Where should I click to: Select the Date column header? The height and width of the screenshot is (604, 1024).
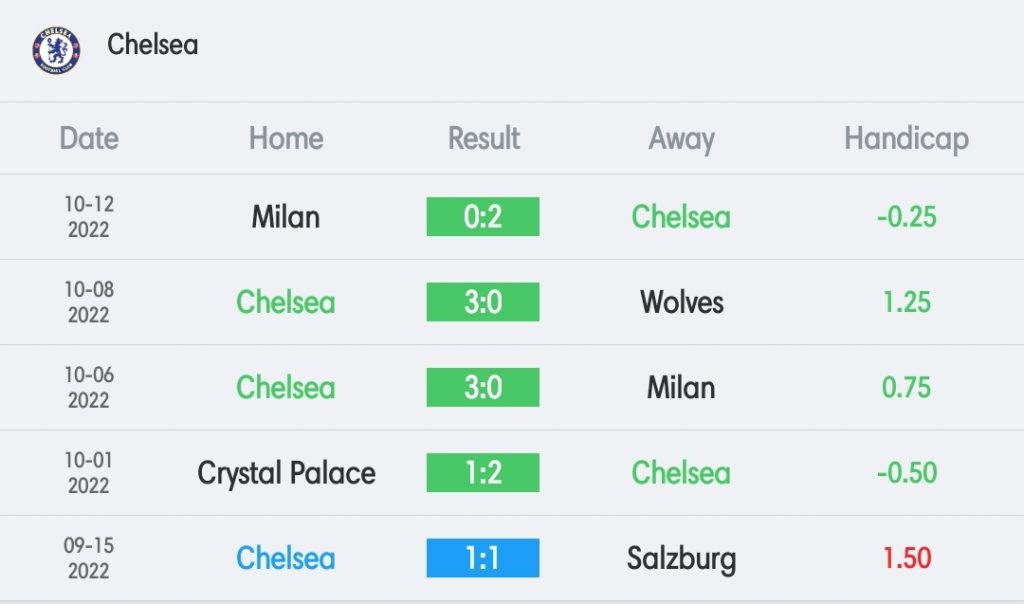[89, 138]
